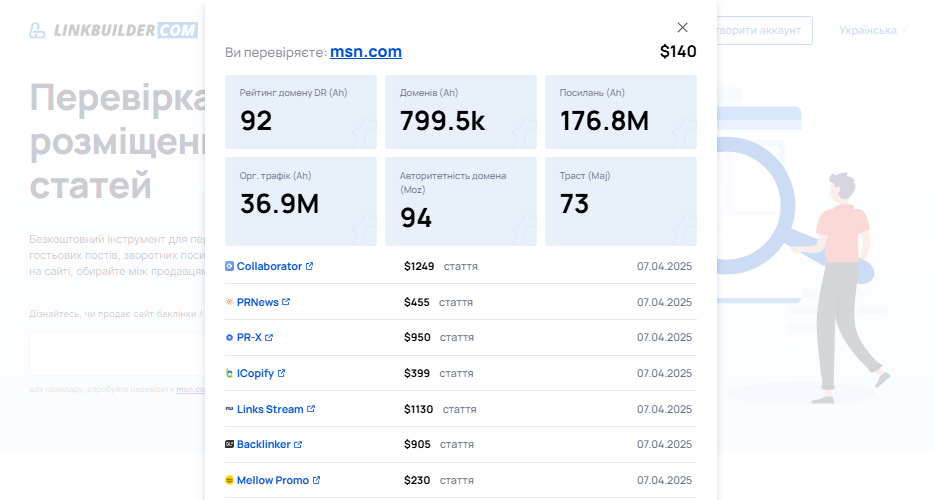Close the msn.com check popup
Image resolution: width=934 pixels, height=500 pixels.
[683, 27]
